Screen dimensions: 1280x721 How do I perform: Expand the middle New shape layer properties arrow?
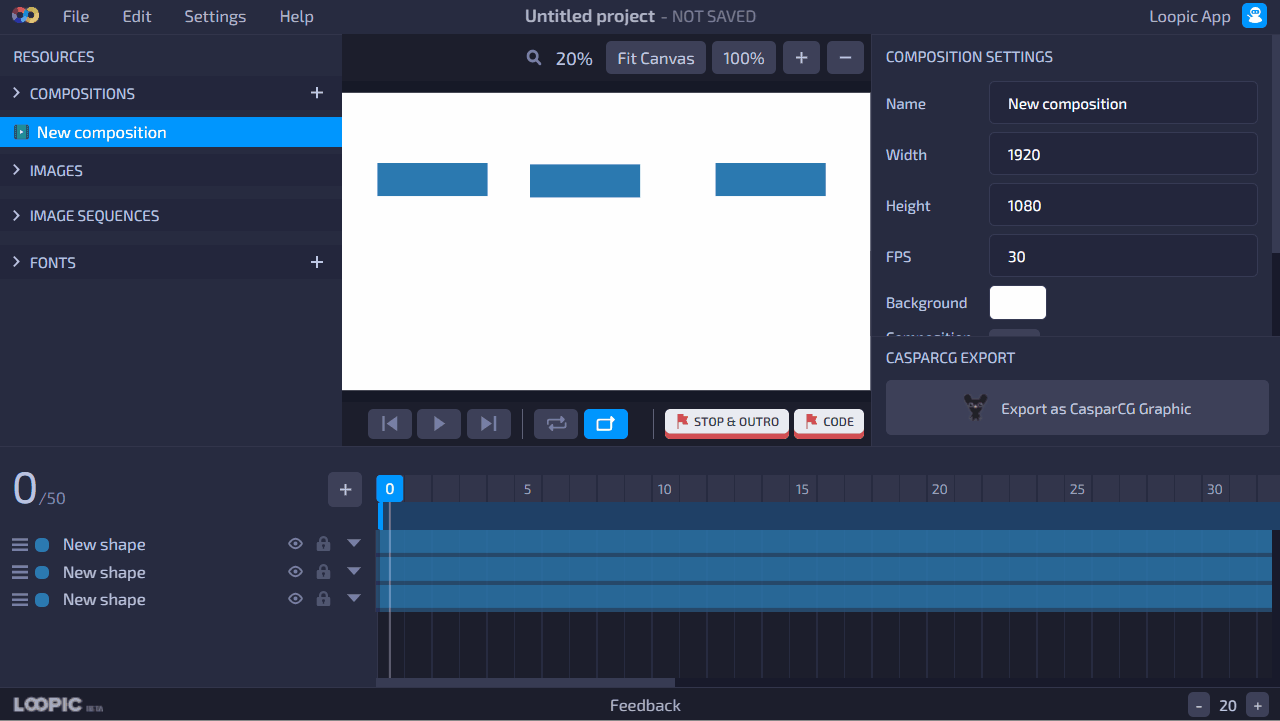(x=354, y=571)
